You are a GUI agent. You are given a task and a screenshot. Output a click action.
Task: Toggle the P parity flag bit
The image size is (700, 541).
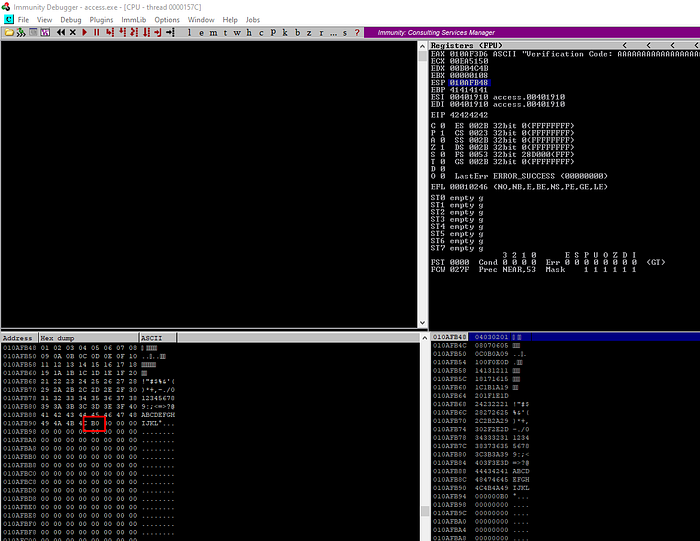pos(444,131)
